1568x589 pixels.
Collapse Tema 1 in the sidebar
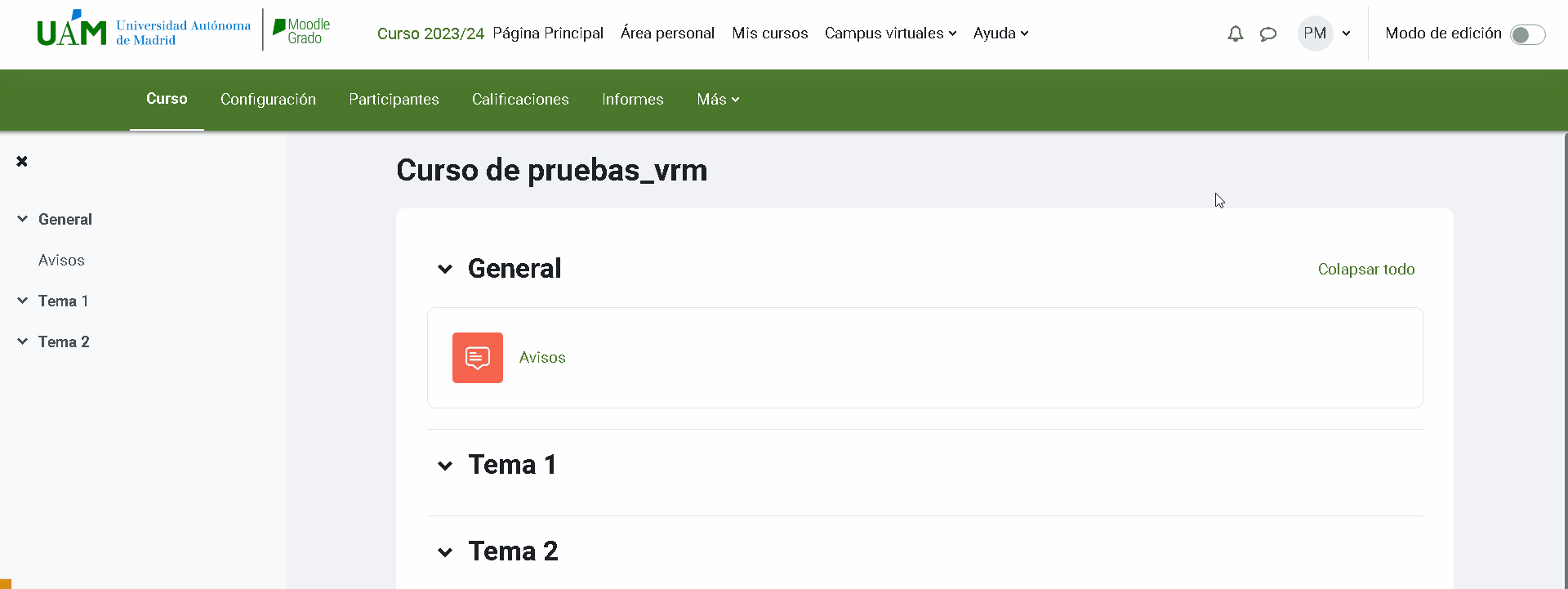coord(22,300)
